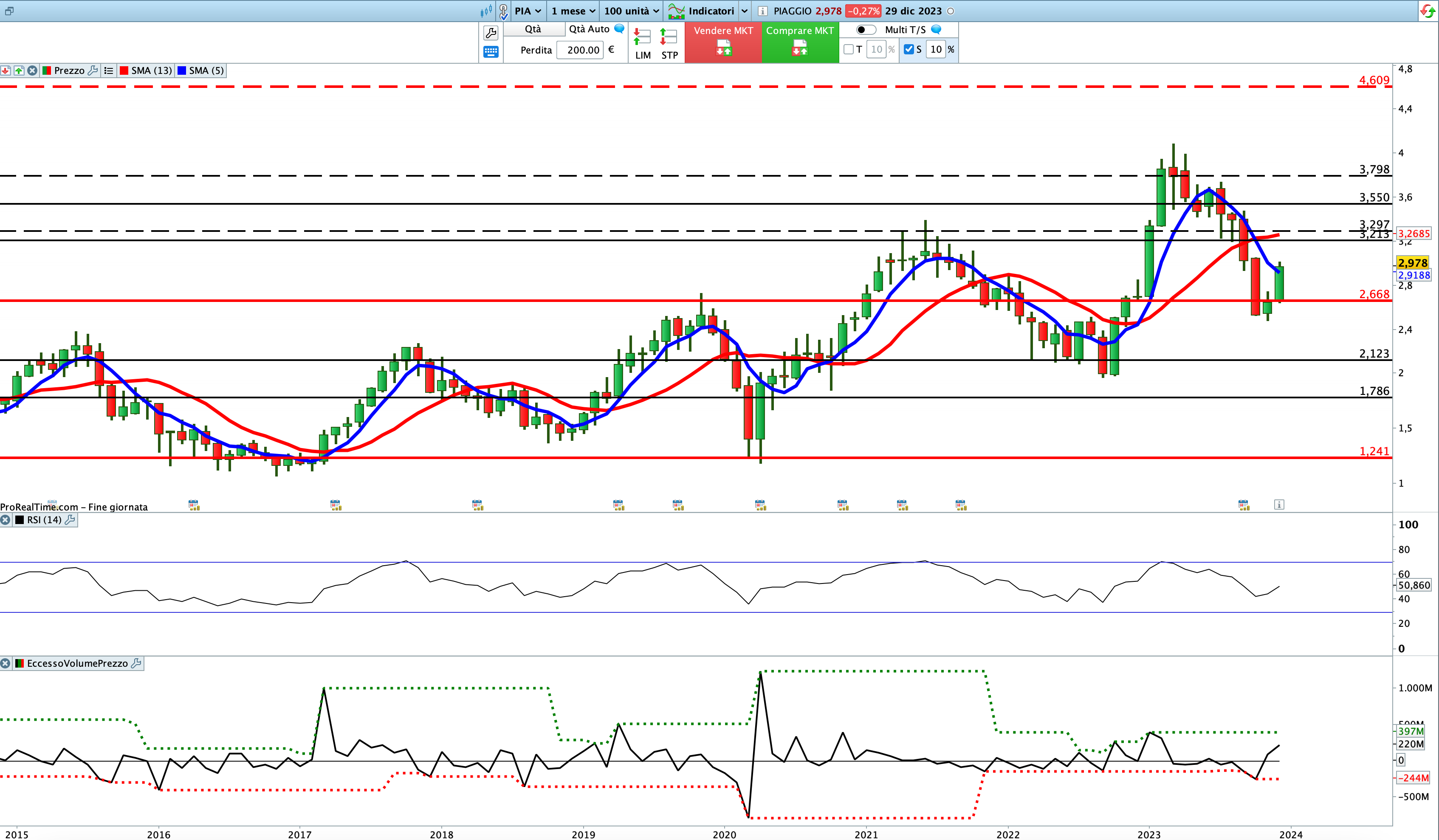Open the PIA ticker dropdown
The image size is (1439, 840).
[x=528, y=11]
